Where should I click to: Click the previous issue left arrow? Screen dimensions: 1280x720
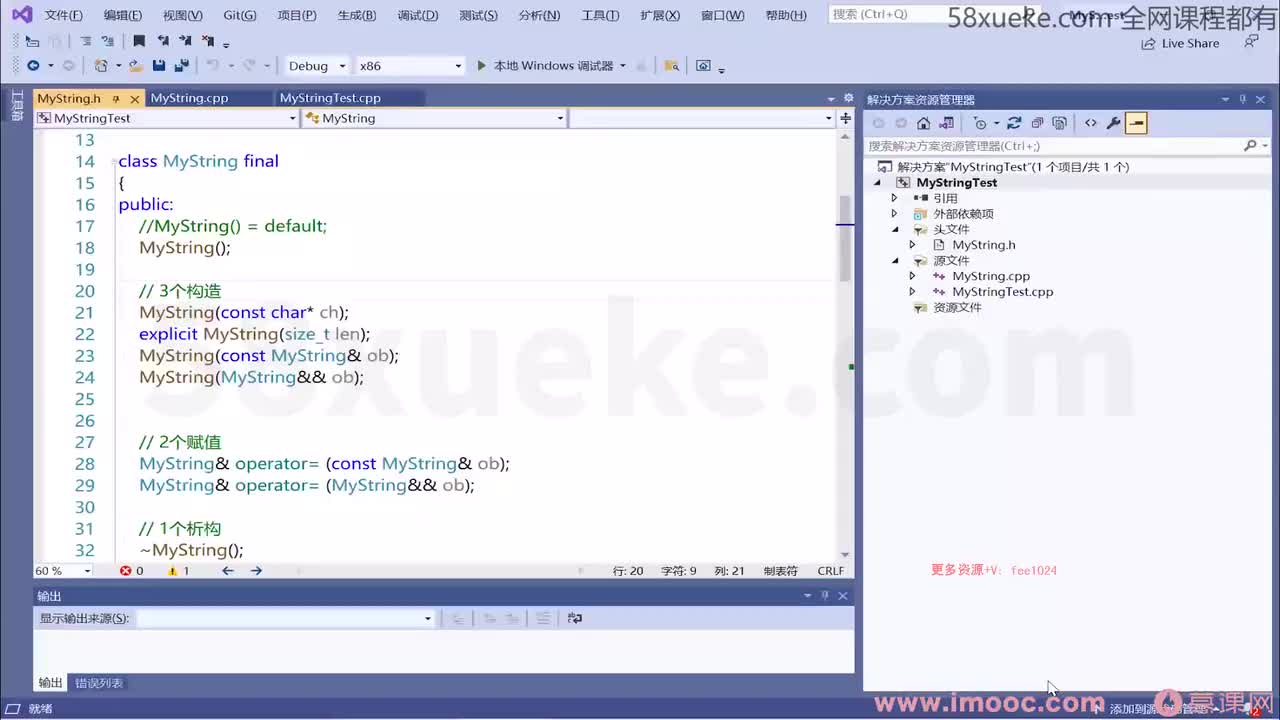tap(228, 571)
